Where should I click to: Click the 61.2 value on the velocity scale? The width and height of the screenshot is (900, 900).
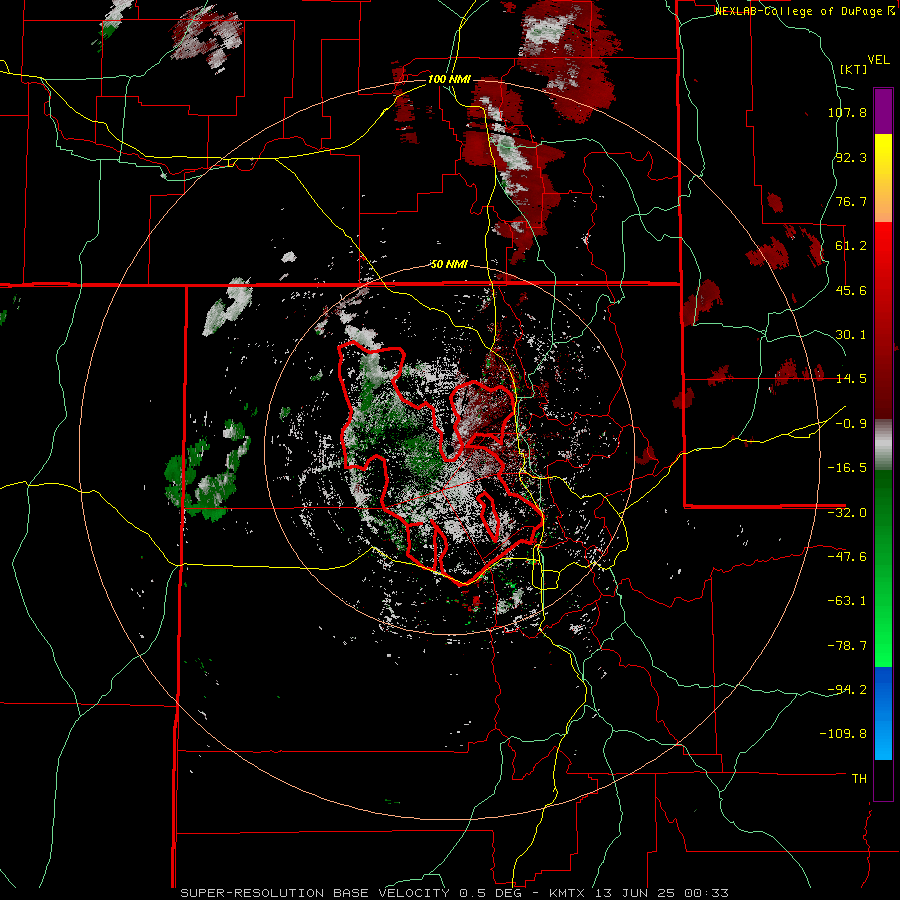click(851, 246)
